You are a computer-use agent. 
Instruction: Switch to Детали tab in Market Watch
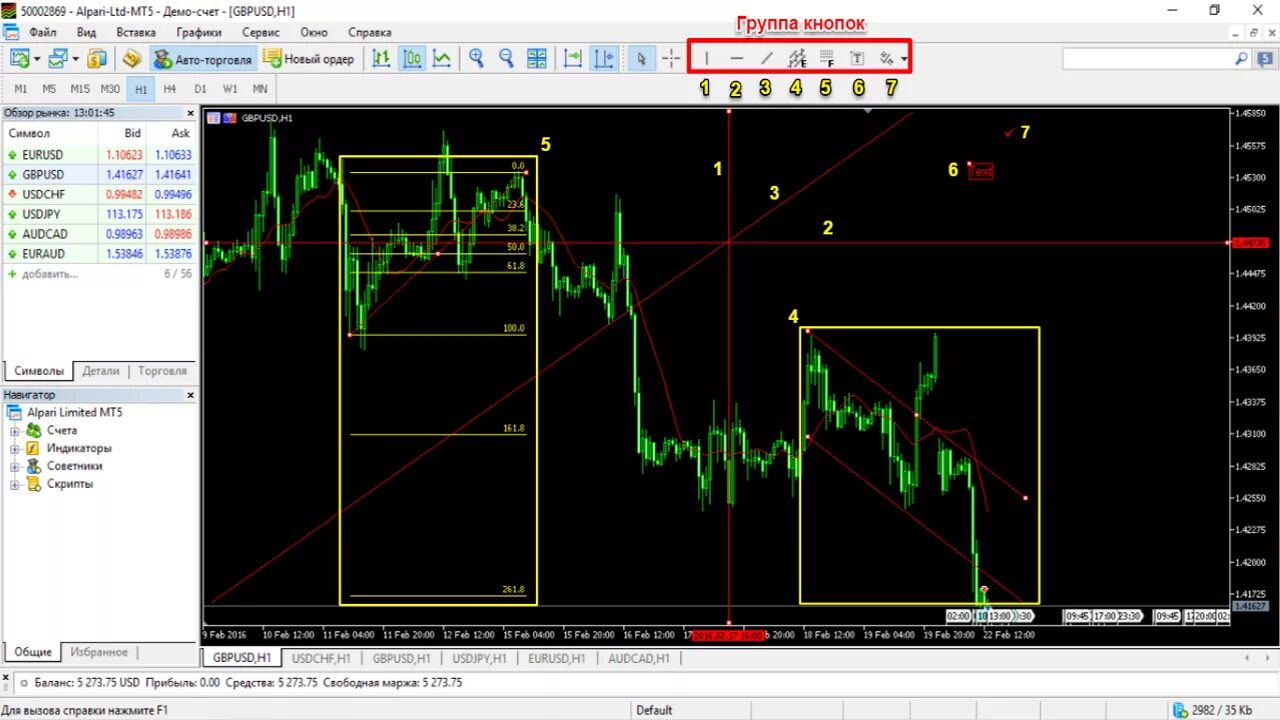pos(101,370)
